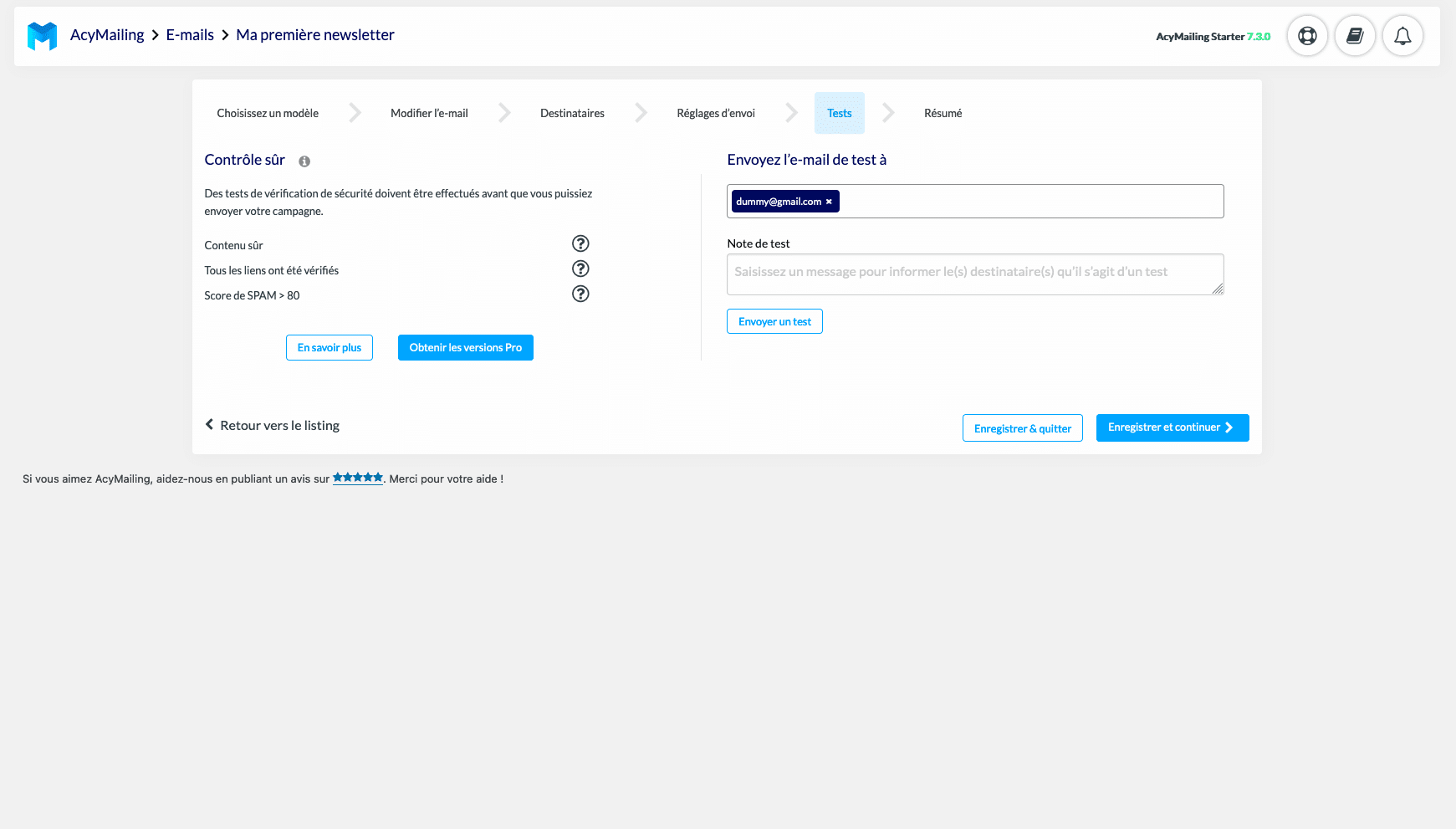Rate AcyMailing via the five-star link
This screenshot has width=1456, height=829.
(x=358, y=477)
